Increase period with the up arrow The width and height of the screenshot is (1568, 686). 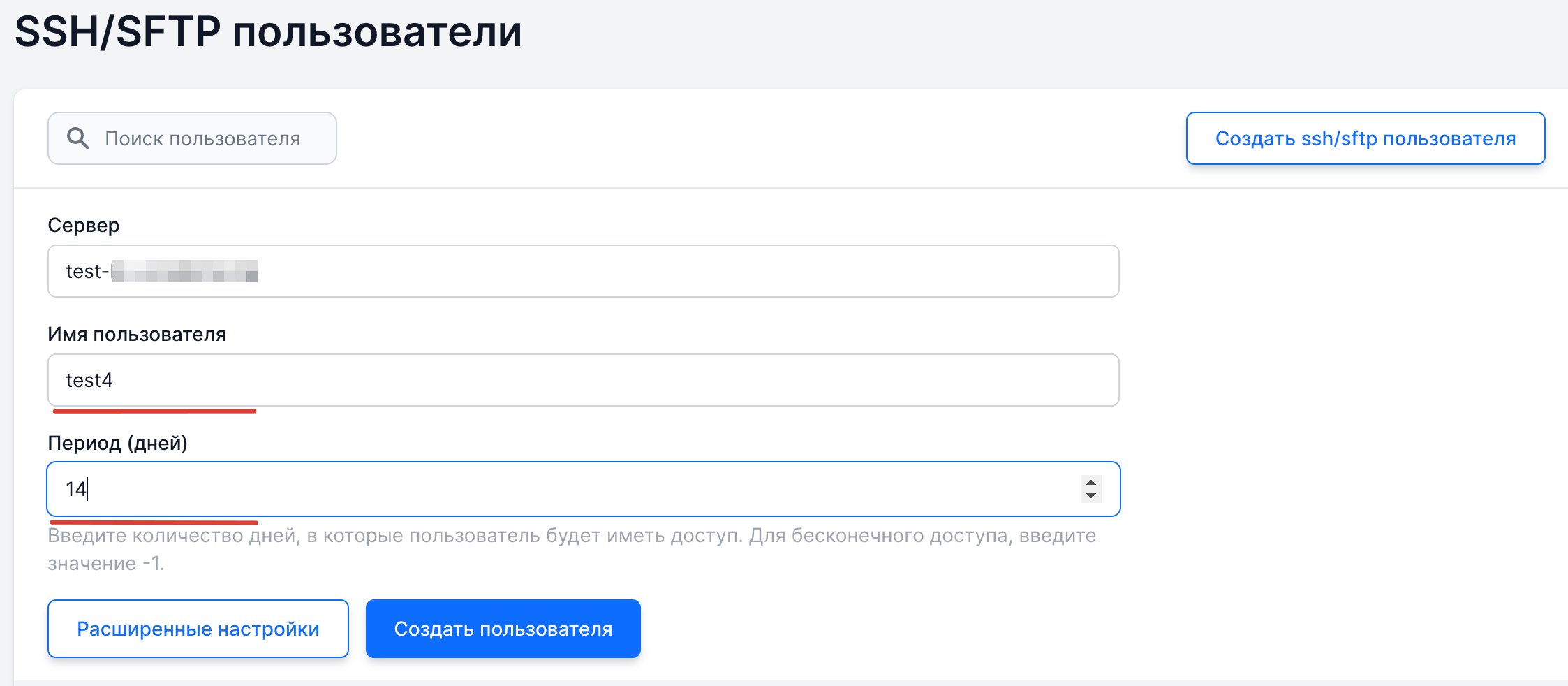pos(1091,482)
